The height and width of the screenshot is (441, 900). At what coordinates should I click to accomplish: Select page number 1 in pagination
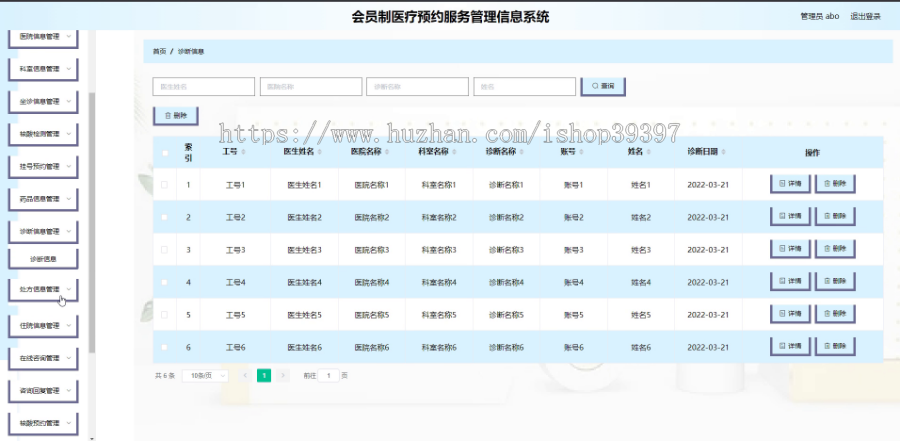click(264, 376)
